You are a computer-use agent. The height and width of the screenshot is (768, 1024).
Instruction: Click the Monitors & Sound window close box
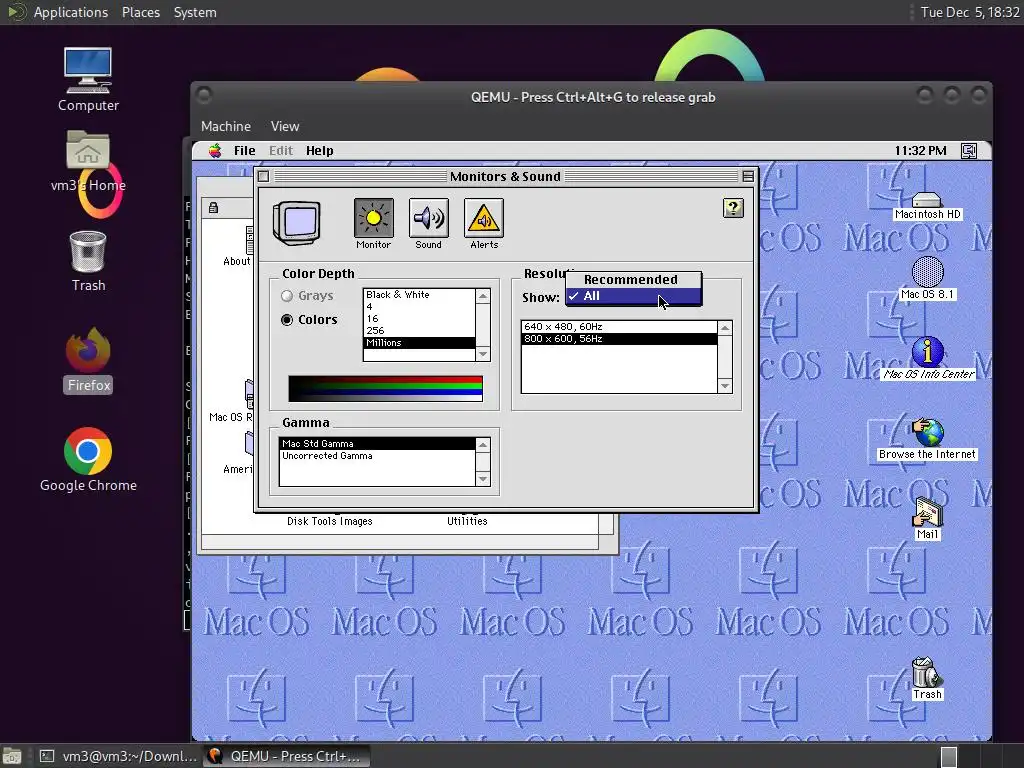[x=263, y=176]
